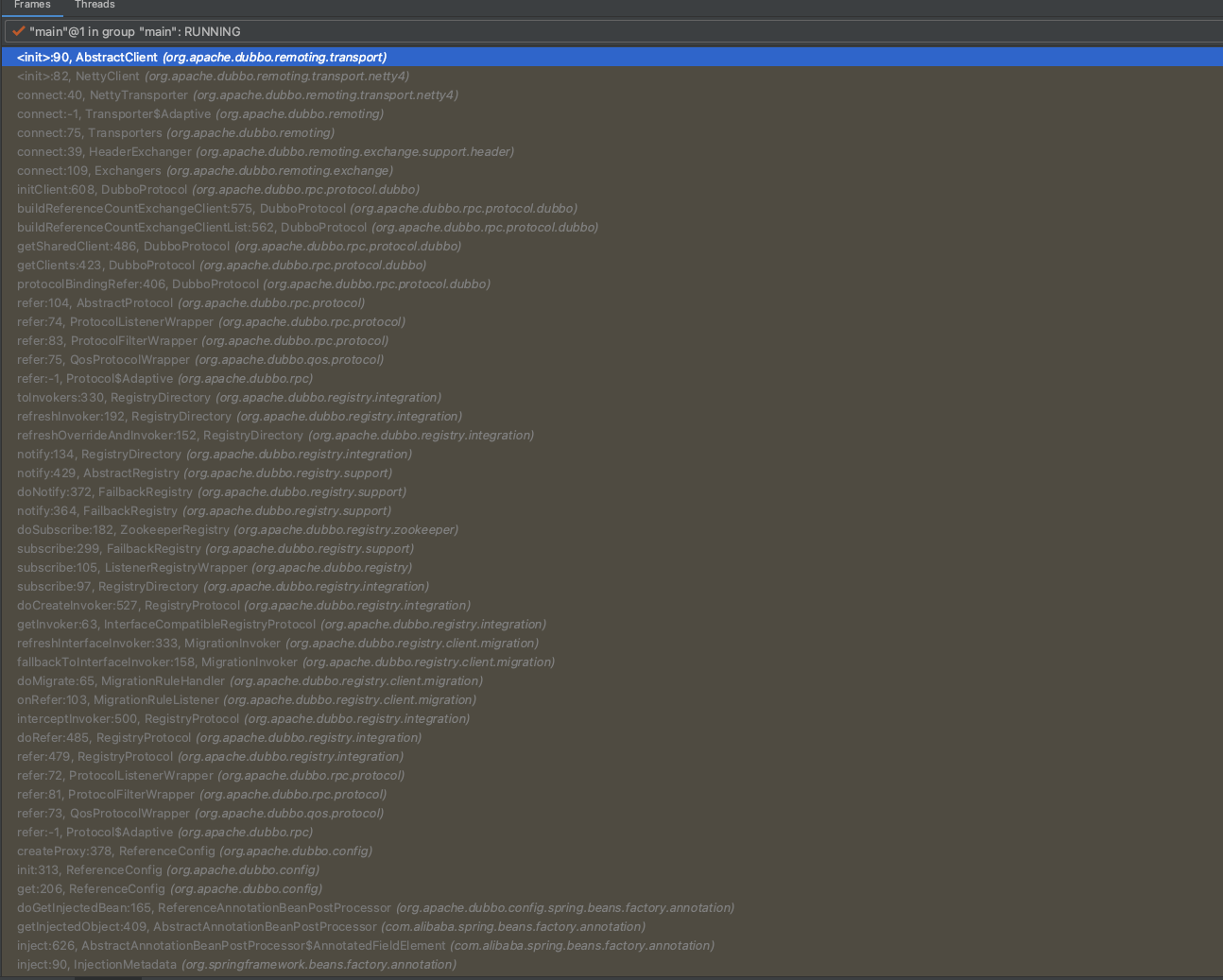Select frame notify:364, FailbackRegistry
The image size is (1223, 980).
(x=611, y=510)
